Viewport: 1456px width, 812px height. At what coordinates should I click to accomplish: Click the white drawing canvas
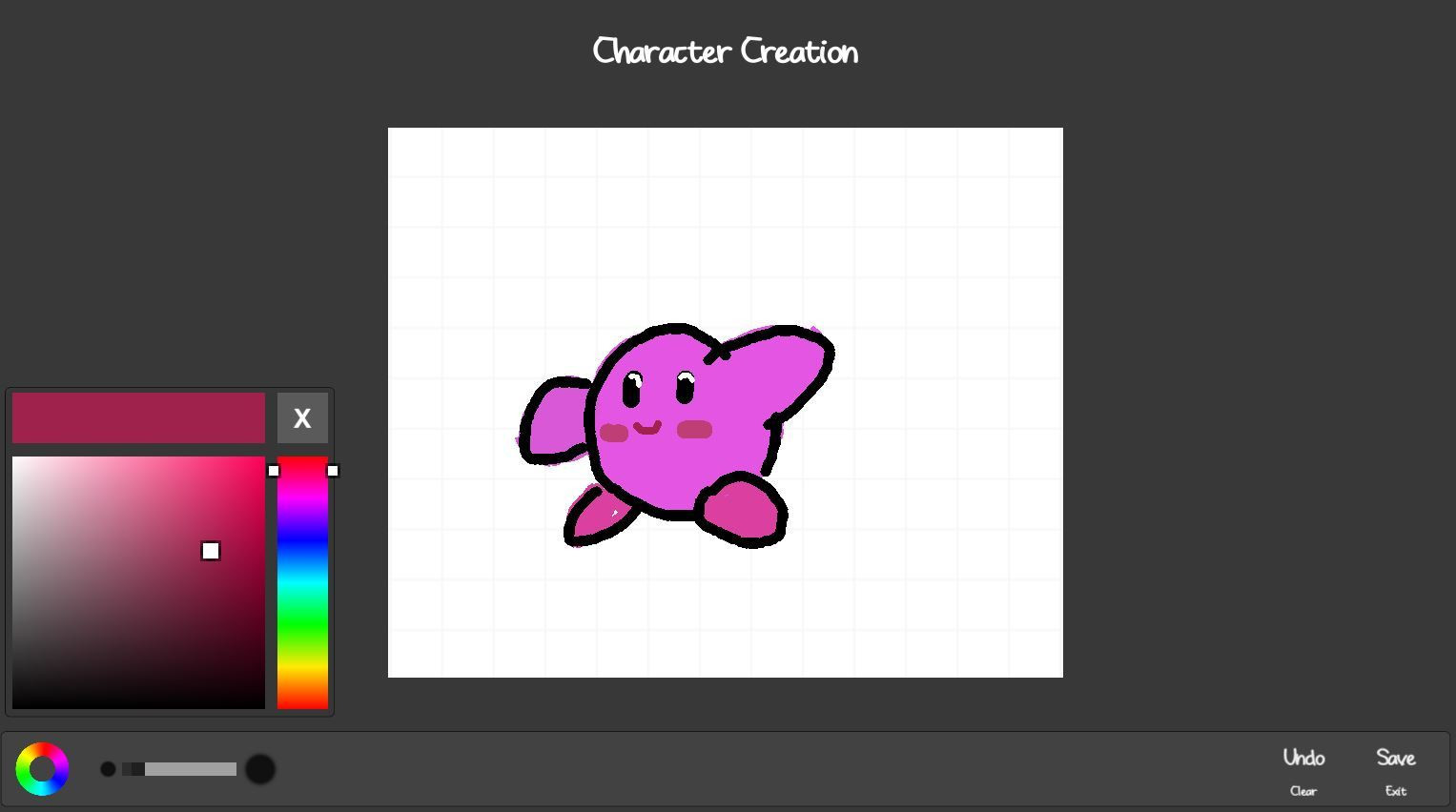[726, 402]
